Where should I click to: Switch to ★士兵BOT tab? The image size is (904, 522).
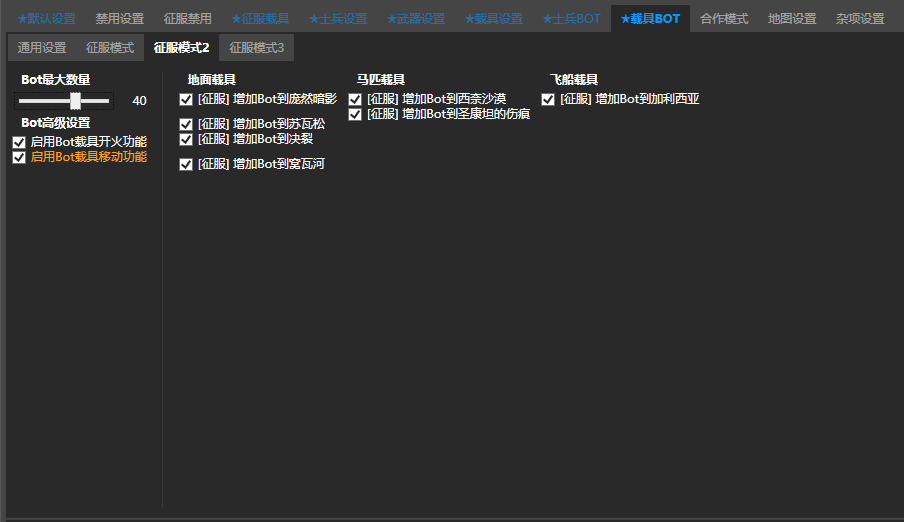[571, 19]
